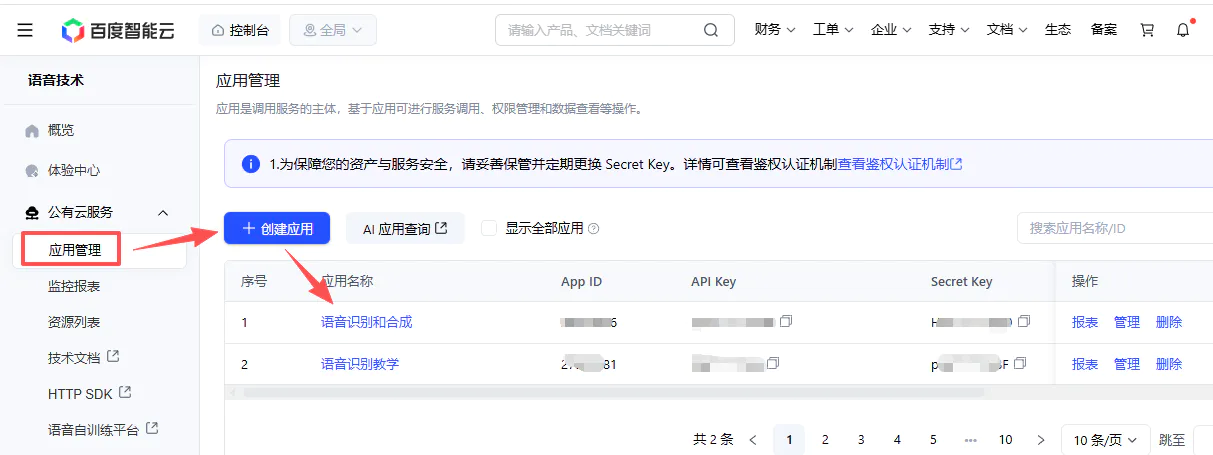Open 监控报表 in the sidebar
The height and width of the screenshot is (455, 1213).
[x=74, y=286]
